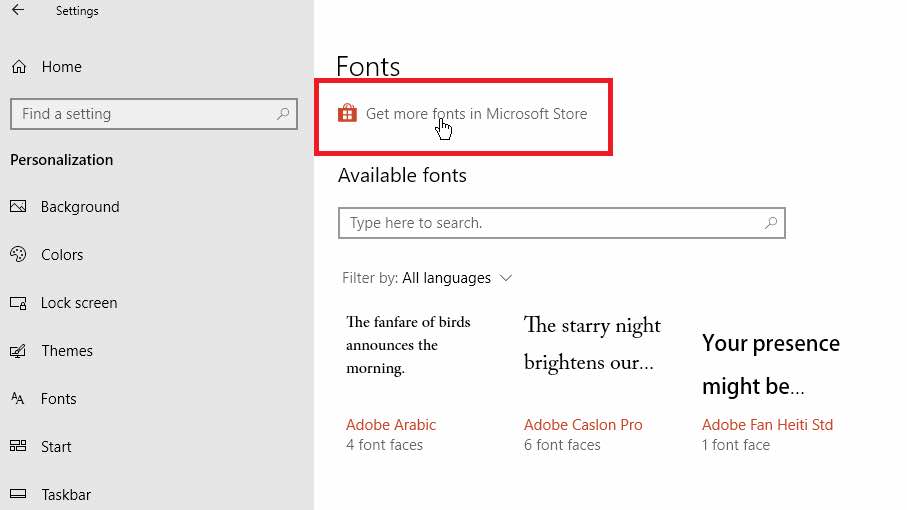Screen dimensions: 907x510
Task: Click the Background picture icon
Action: 18,206
